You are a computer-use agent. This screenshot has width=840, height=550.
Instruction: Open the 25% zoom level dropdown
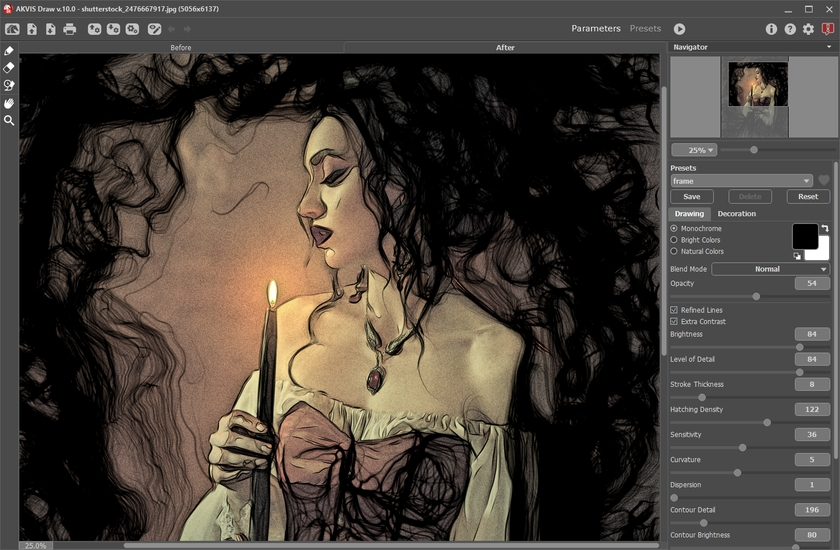point(694,150)
